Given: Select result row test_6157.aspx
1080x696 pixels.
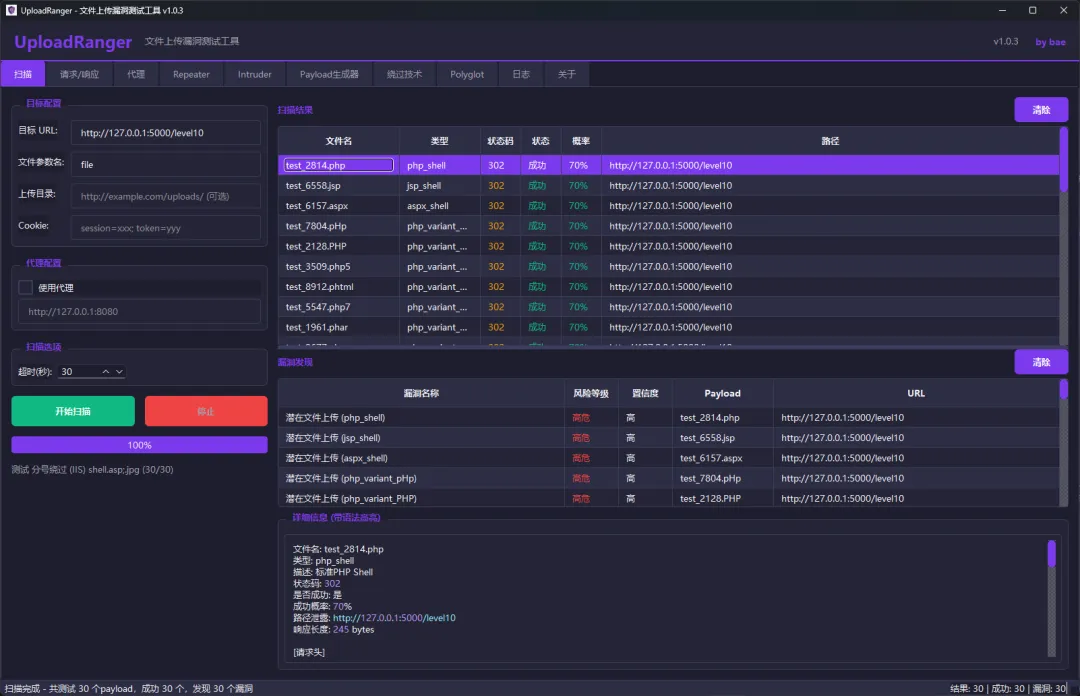Looking at the screenshot, I should click(x=668, y=205).
